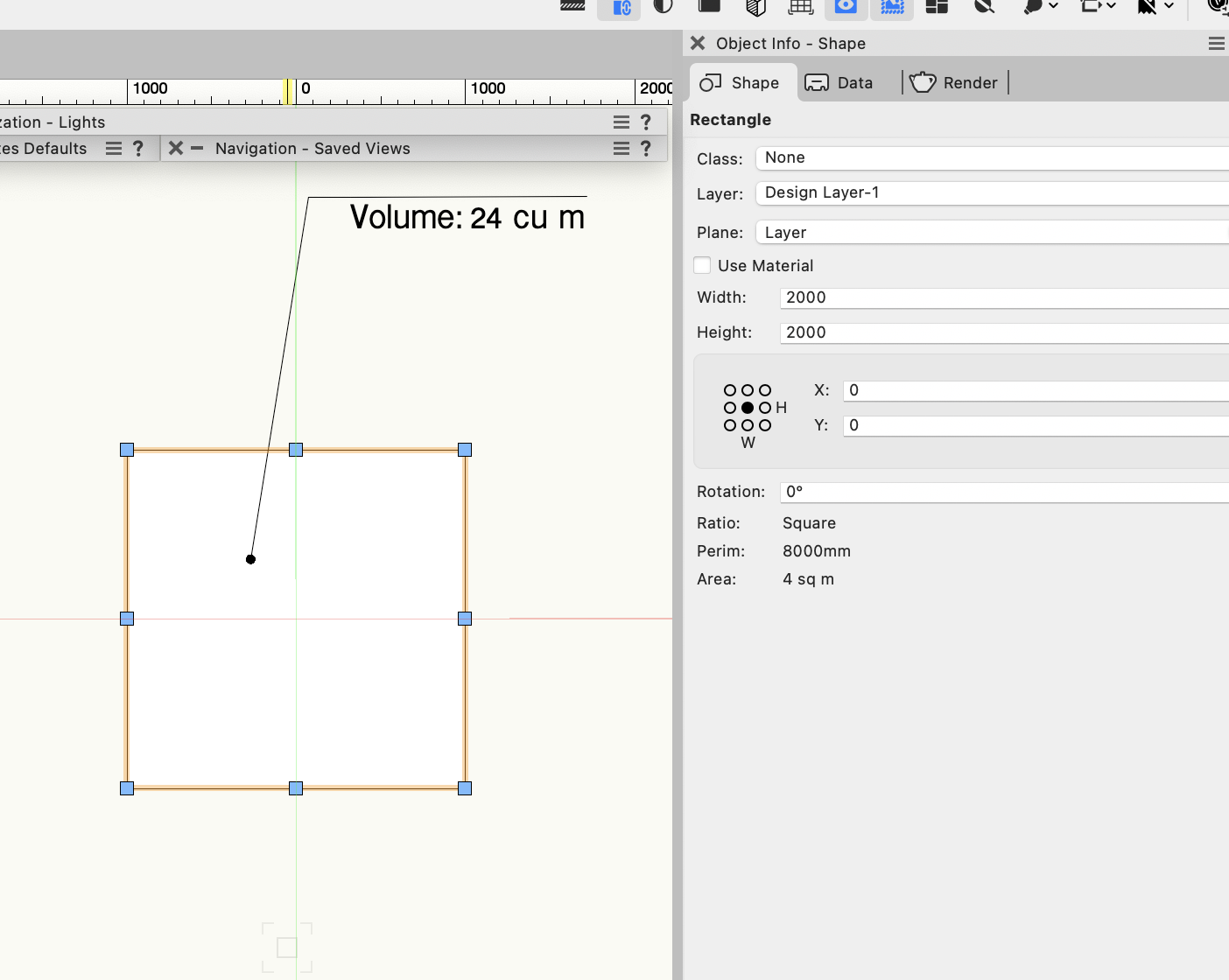
Task: Select bottom-right anchor point radio button
Action: click(765, 425)
